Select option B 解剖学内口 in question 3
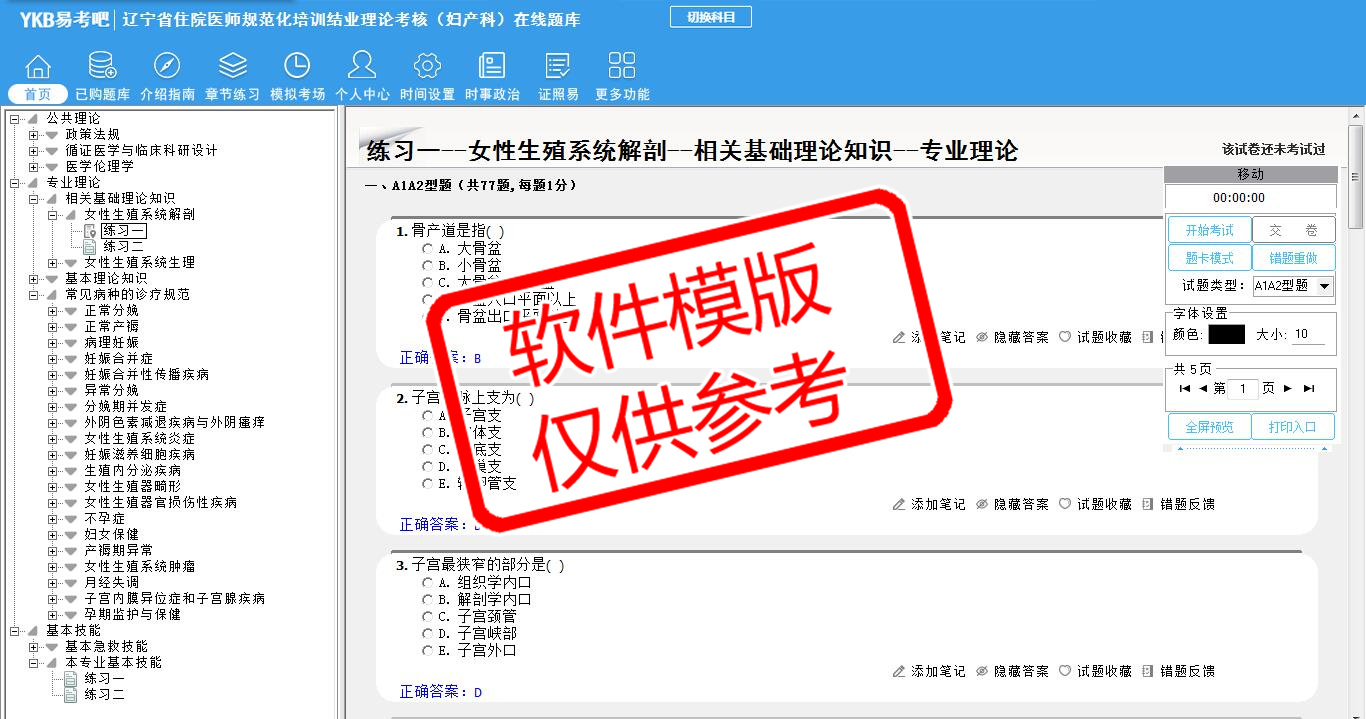Screen dimensions: 1366x719 click(428, 600)
